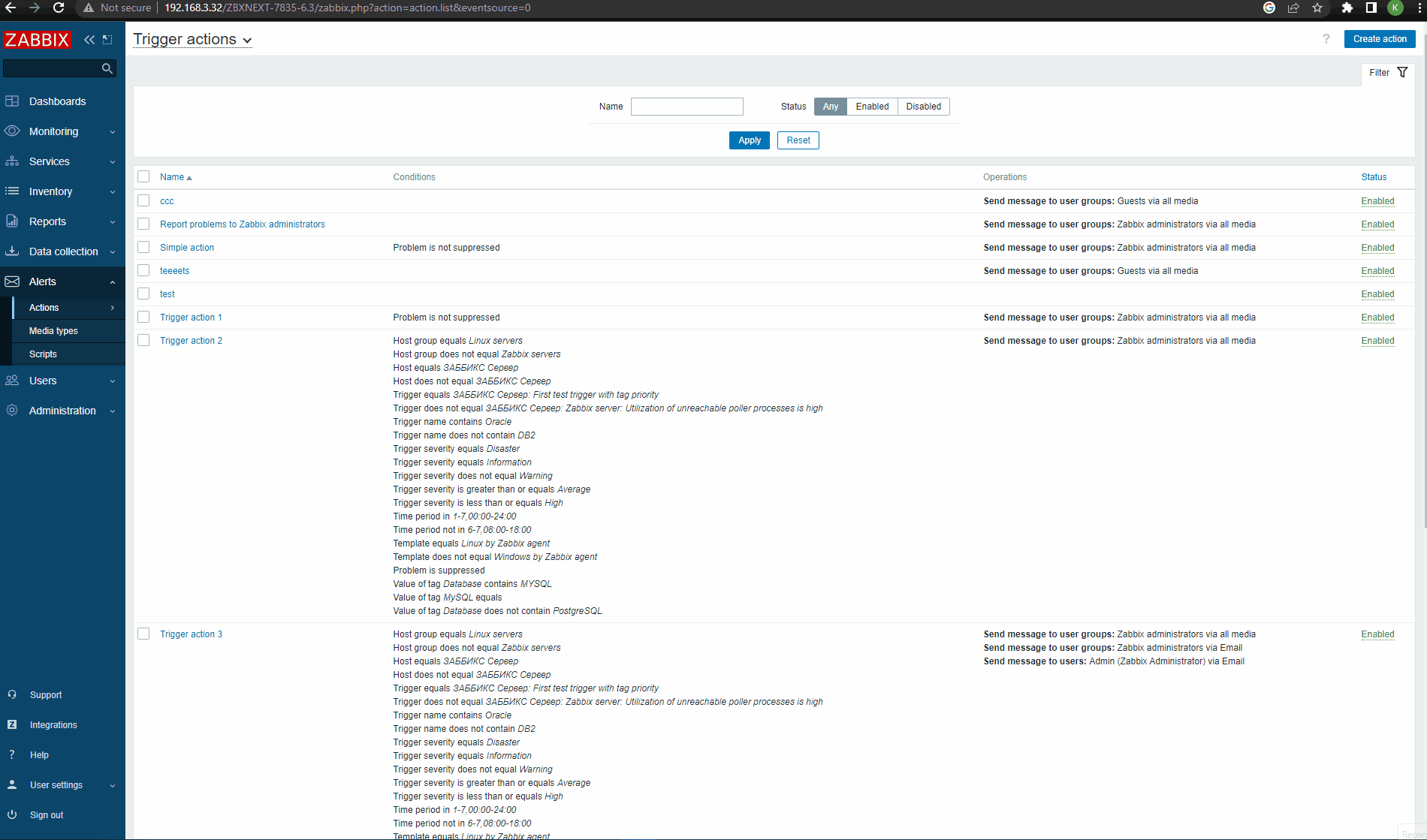
Task: Expand the User settings chevron
Action: coord(113,786)
